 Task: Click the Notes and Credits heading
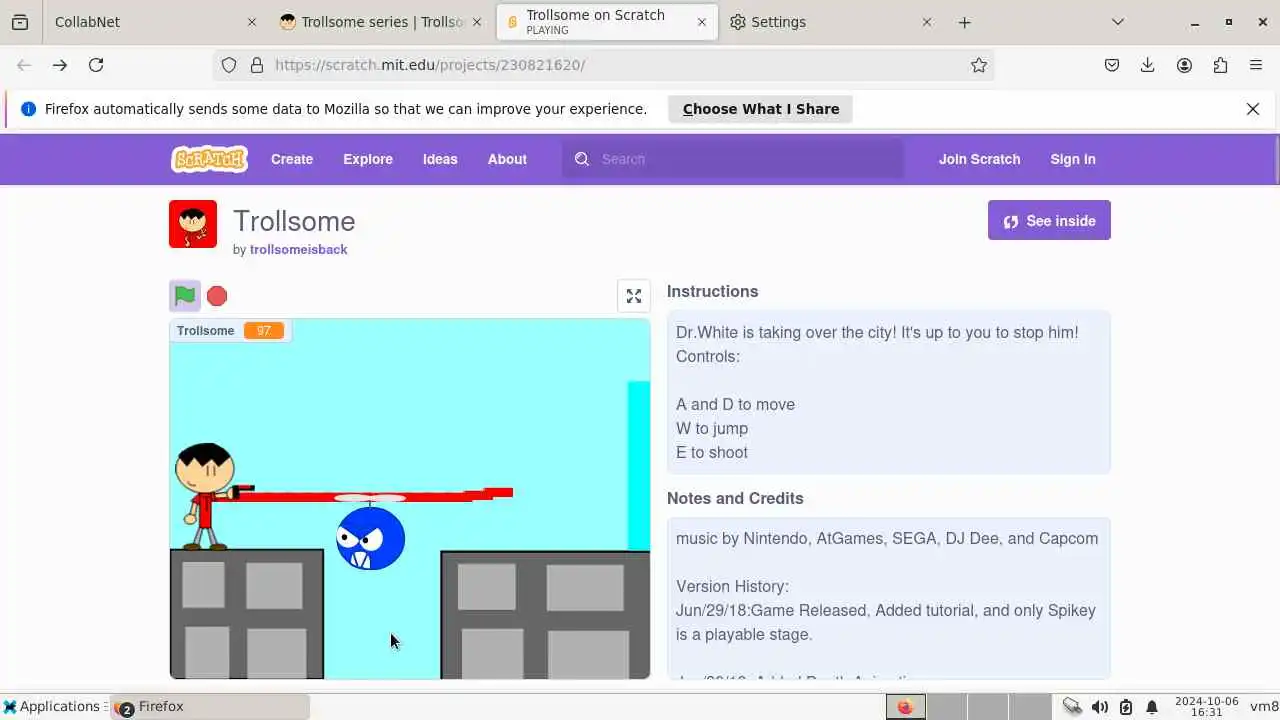pyautogui.click(x=735, y=498)
